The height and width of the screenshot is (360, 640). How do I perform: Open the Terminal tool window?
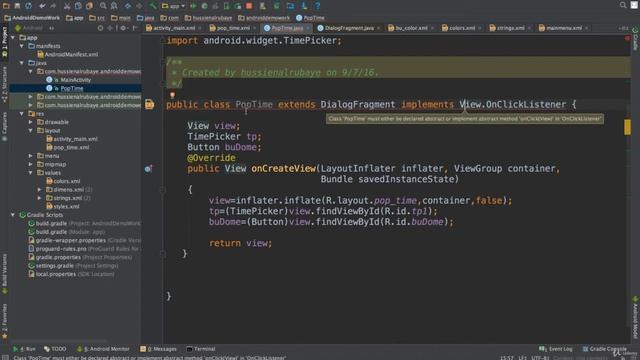(x=201, y=349)
